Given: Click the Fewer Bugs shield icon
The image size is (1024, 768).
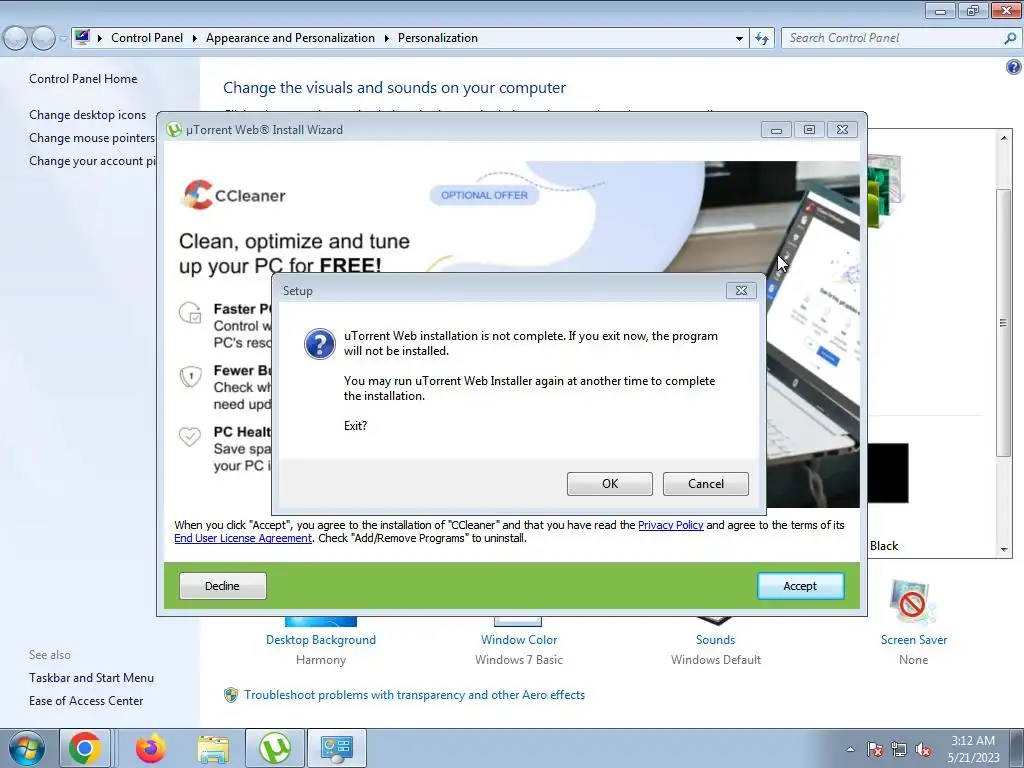Looking at the screenshot, I should 190,376.
